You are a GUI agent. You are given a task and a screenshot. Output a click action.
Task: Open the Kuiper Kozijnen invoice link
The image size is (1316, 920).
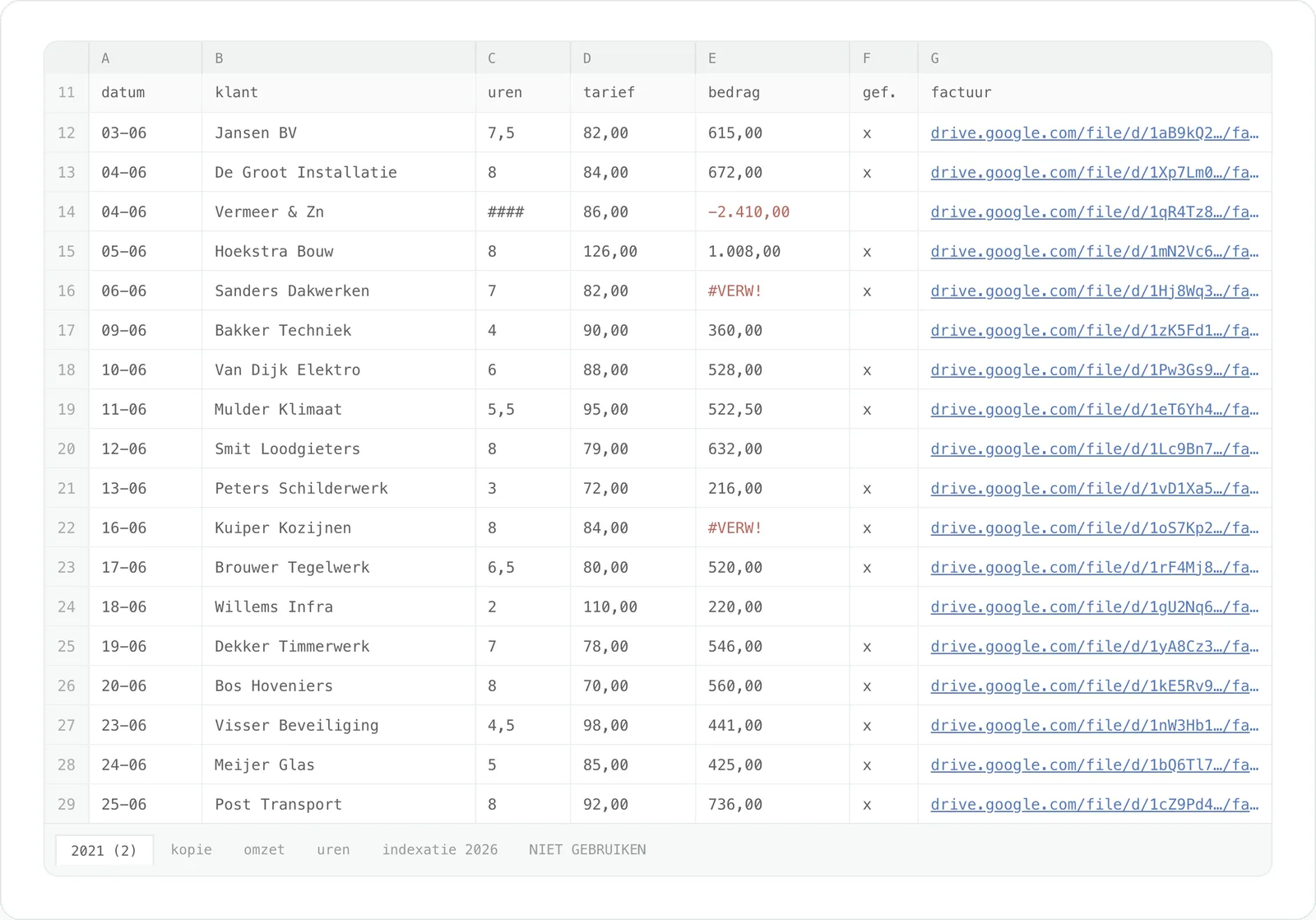pyautogui.click(x=1094, y=527)
